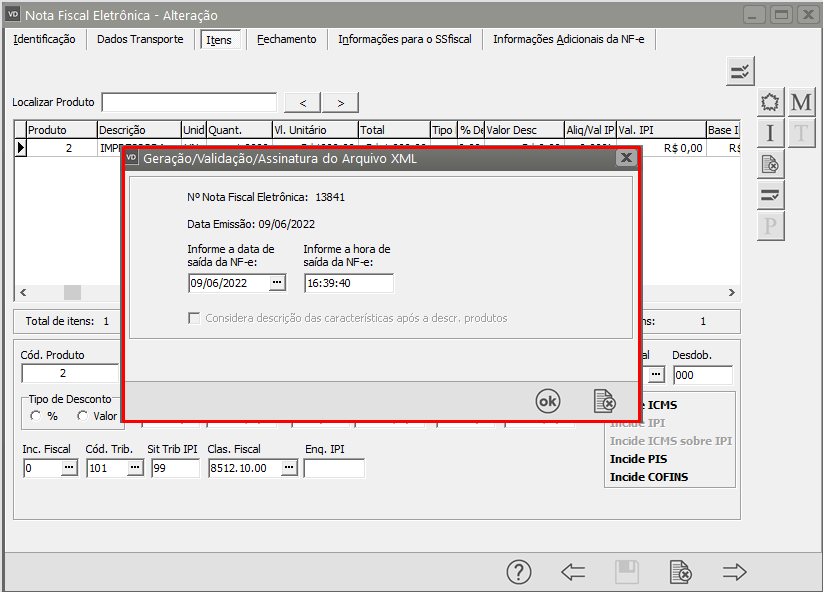This screenshot has height=592, width=823.
Task: Click the next product '>' button
Action: (x=340, y=102)
